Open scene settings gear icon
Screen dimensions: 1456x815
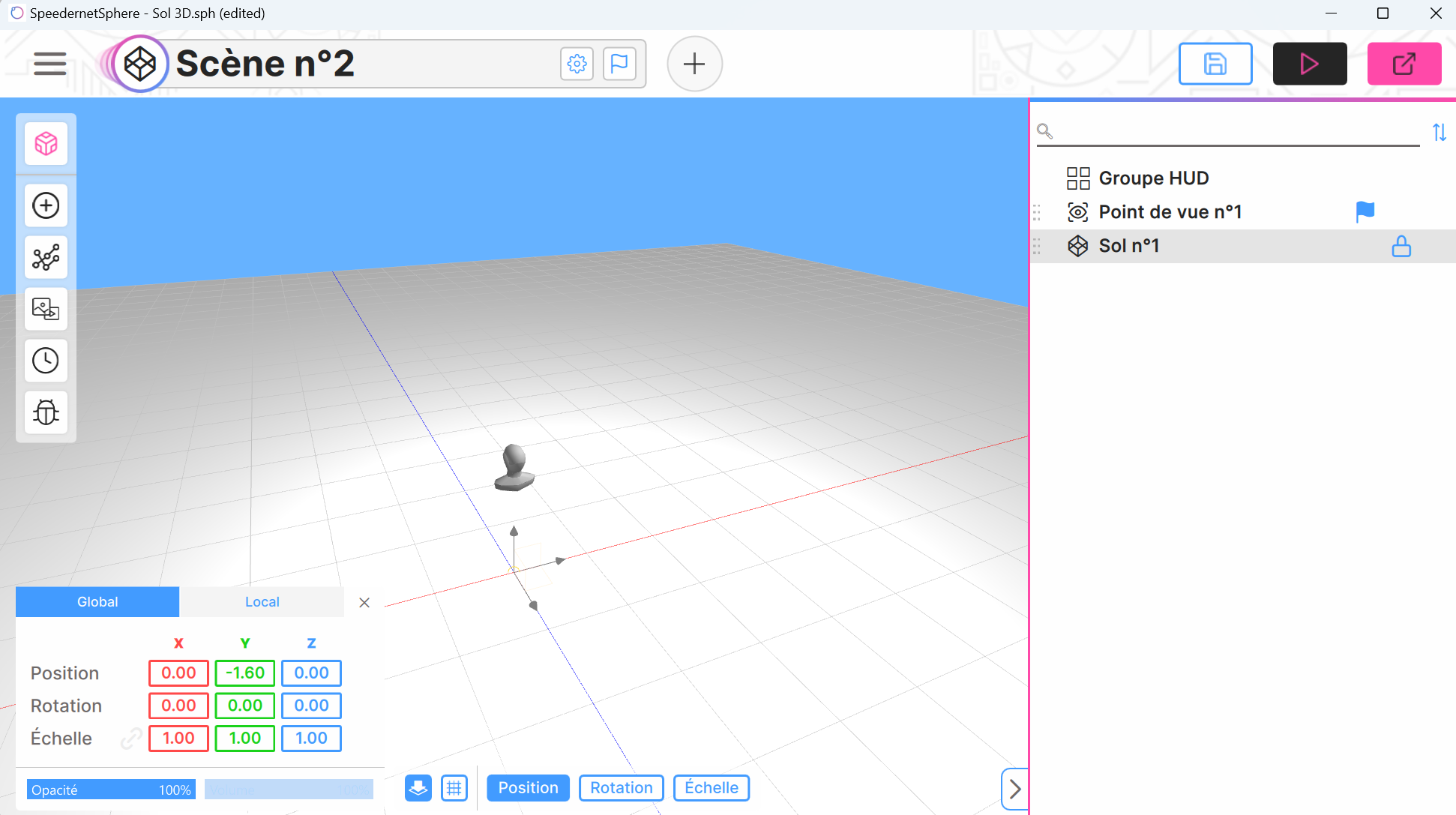click(x=577, y=64)
